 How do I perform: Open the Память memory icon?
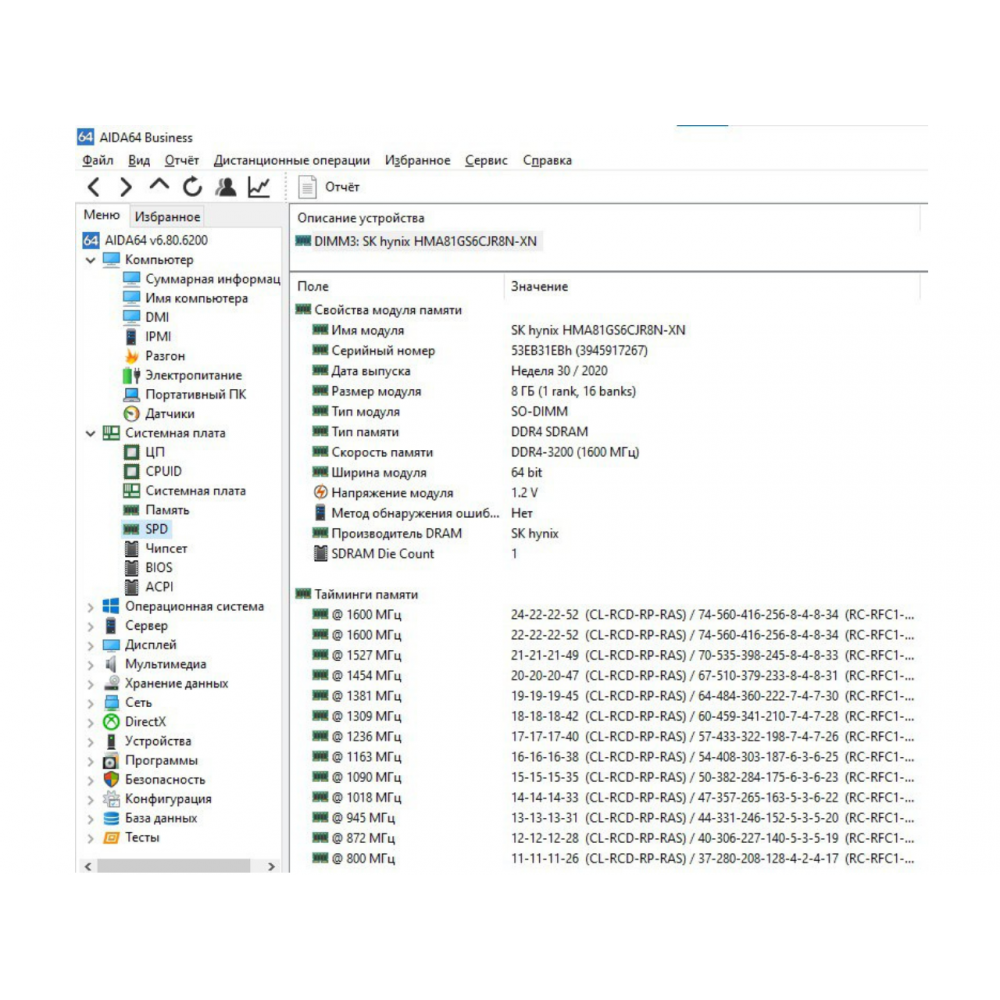coord(131,510)
